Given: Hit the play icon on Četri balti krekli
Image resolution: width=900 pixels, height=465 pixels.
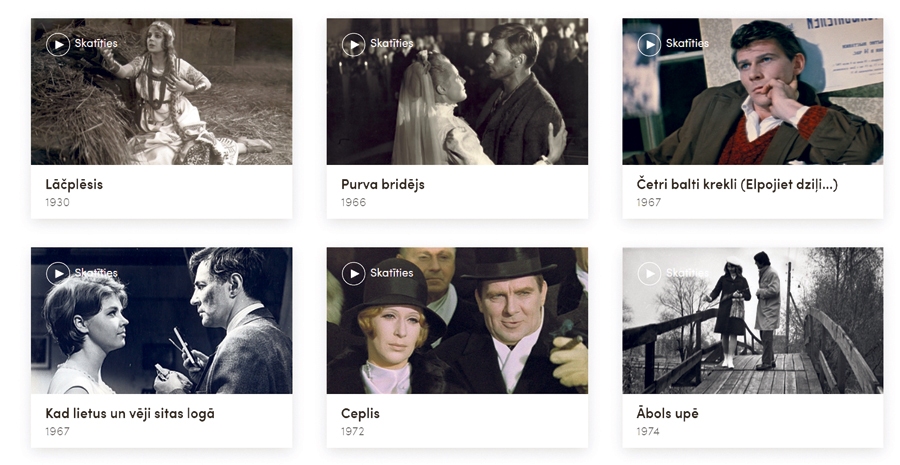Looking at the screenshot, I should point(650,44).
